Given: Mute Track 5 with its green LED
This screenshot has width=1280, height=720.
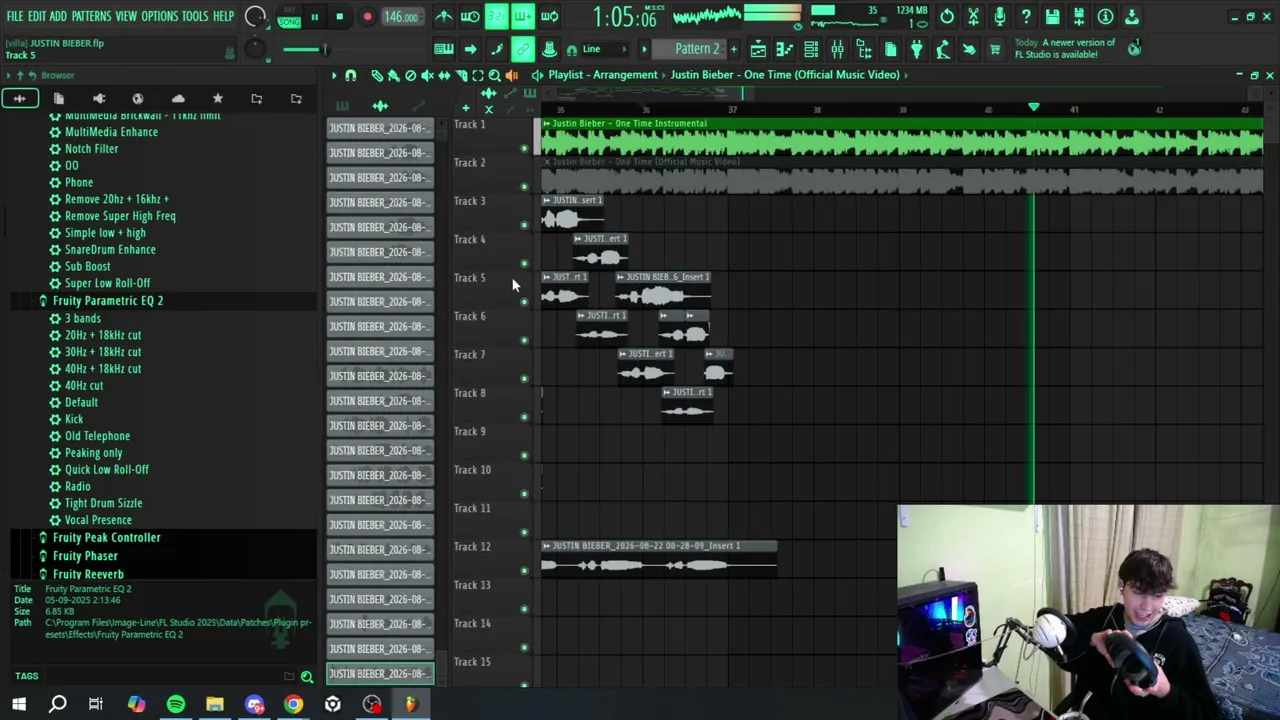Looking at the screenshot, I should [524, 302].
